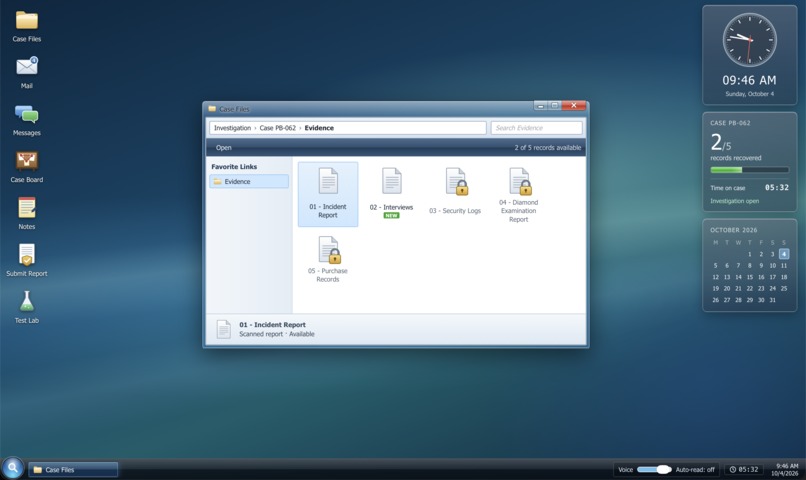Click the CASE PB-062 widget heading

(x=730, y=123)
